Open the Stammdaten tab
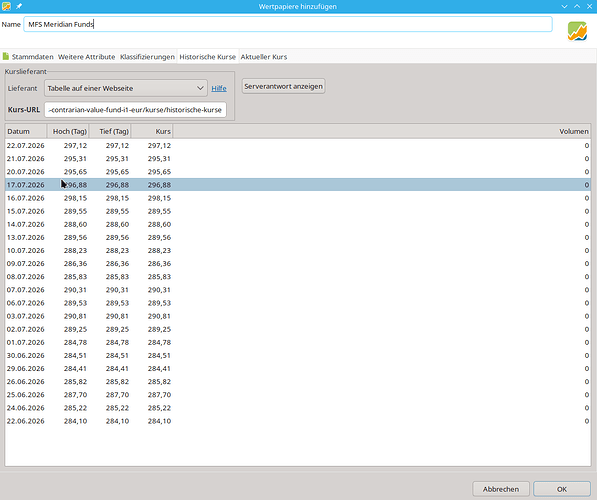This screenshot has height=500, width=597. 32,57
